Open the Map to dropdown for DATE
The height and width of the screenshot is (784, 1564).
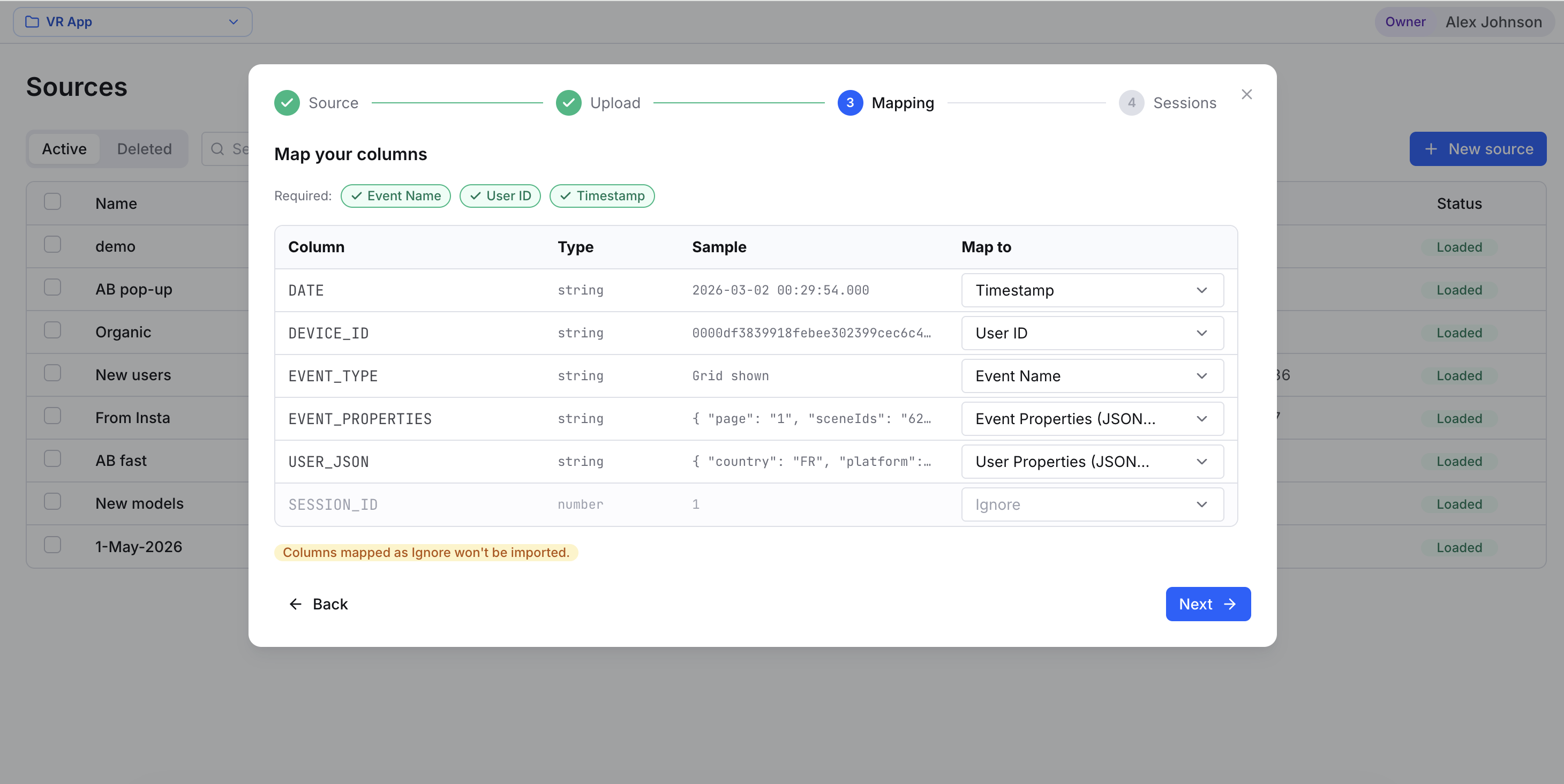1092,290
